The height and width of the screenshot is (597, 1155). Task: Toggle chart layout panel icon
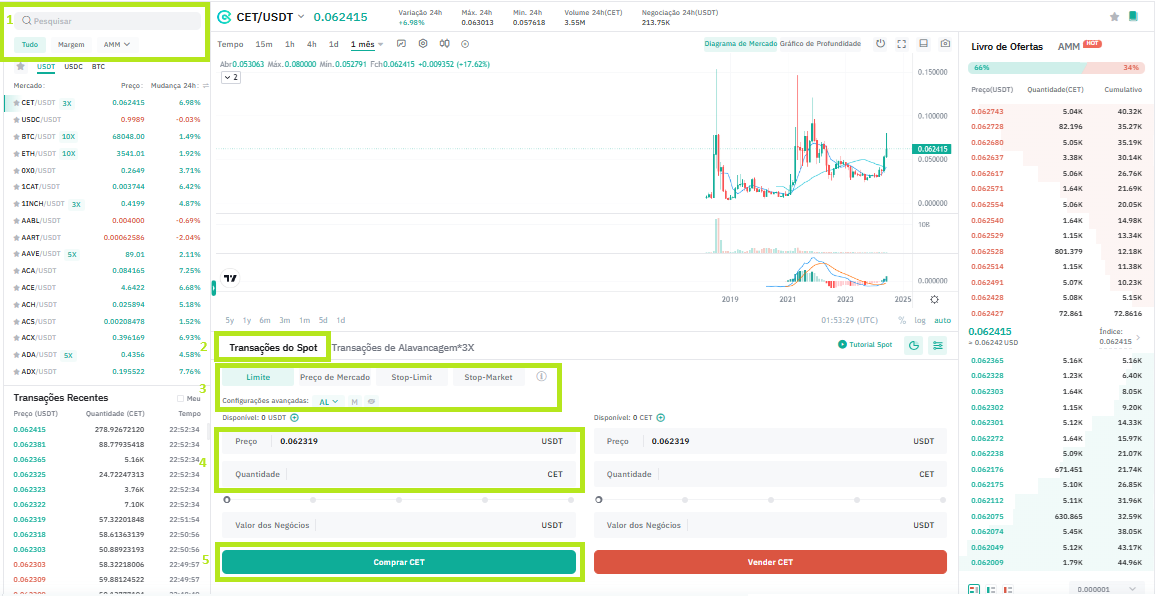pyautogui.click(x=923, y=43)
